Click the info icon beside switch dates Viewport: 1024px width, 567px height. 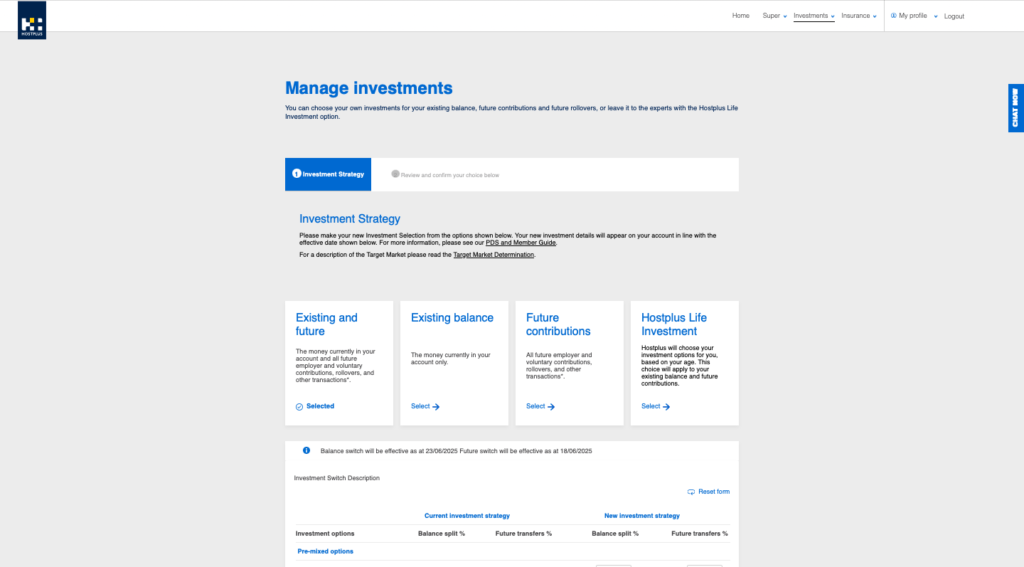coord(306,450)
